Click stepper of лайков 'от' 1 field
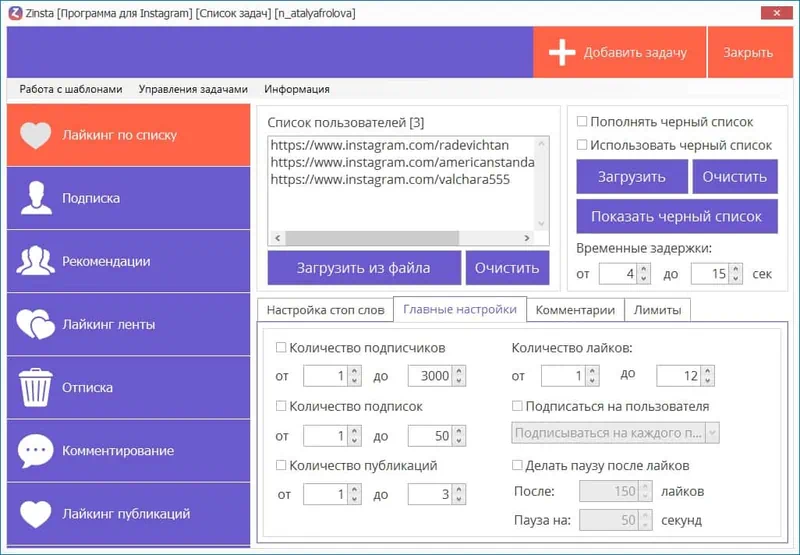Viewport: 800px width, 555px height. click(592, 376)
